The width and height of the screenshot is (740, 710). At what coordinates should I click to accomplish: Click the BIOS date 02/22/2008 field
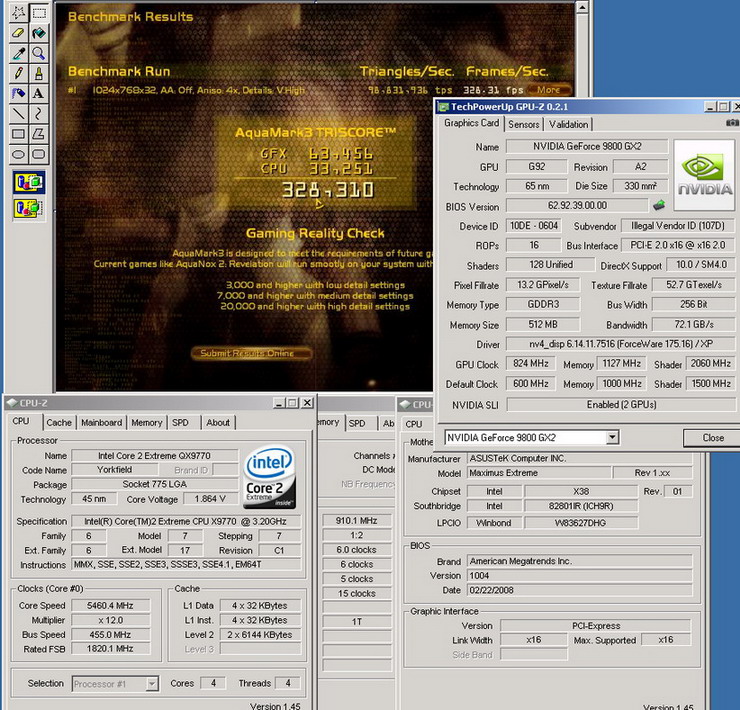(580, 590)
